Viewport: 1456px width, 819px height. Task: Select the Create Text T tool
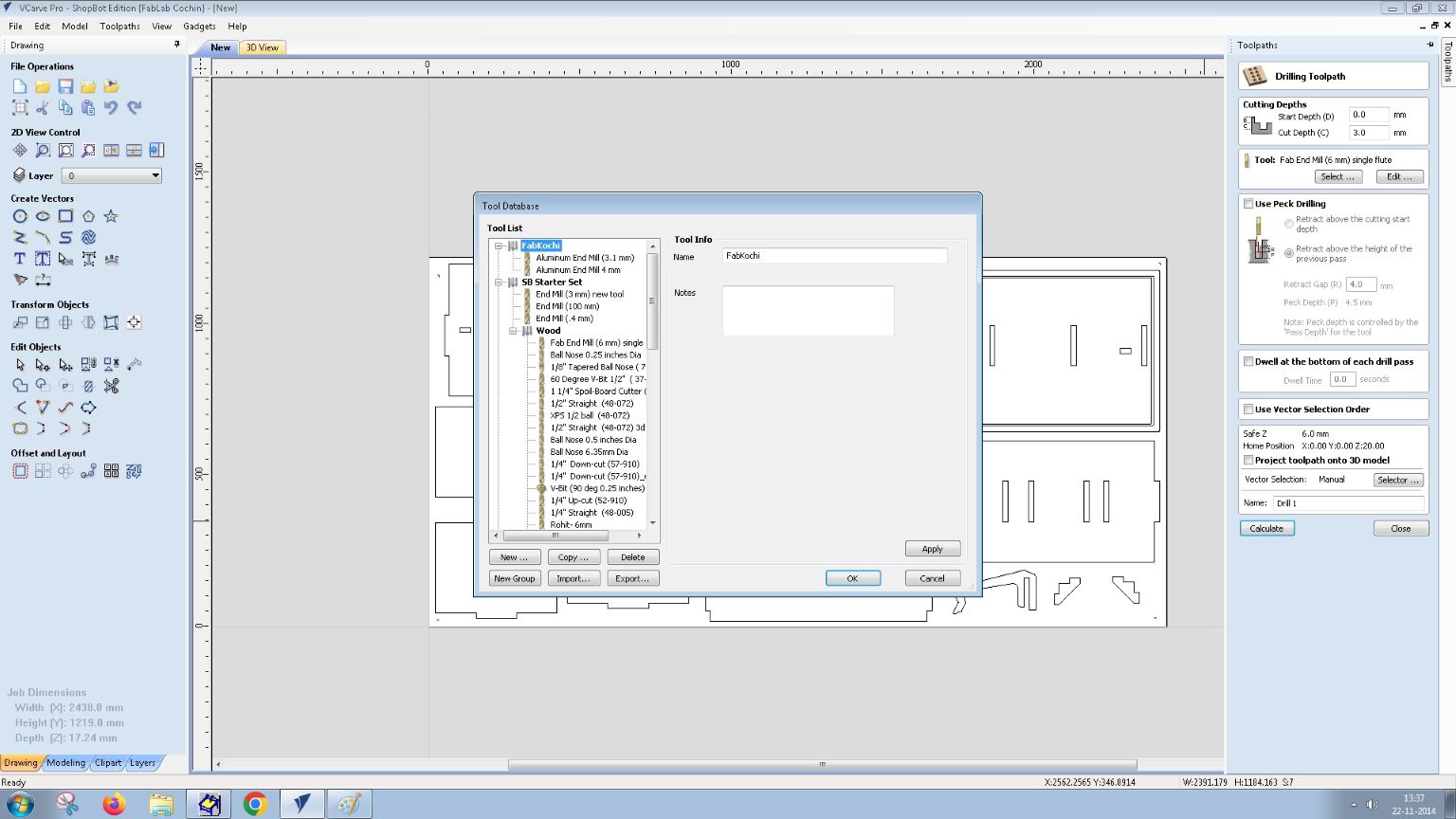point(20,259)
